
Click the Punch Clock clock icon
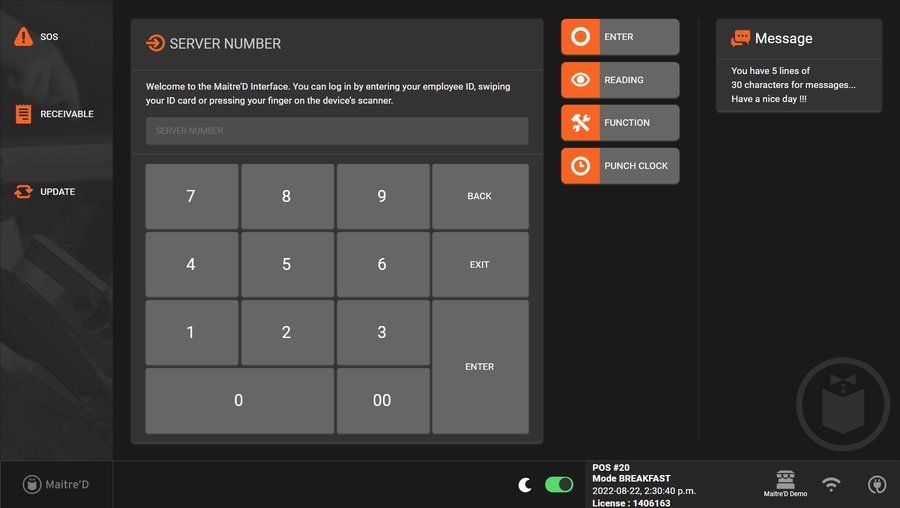pos(580,166)
